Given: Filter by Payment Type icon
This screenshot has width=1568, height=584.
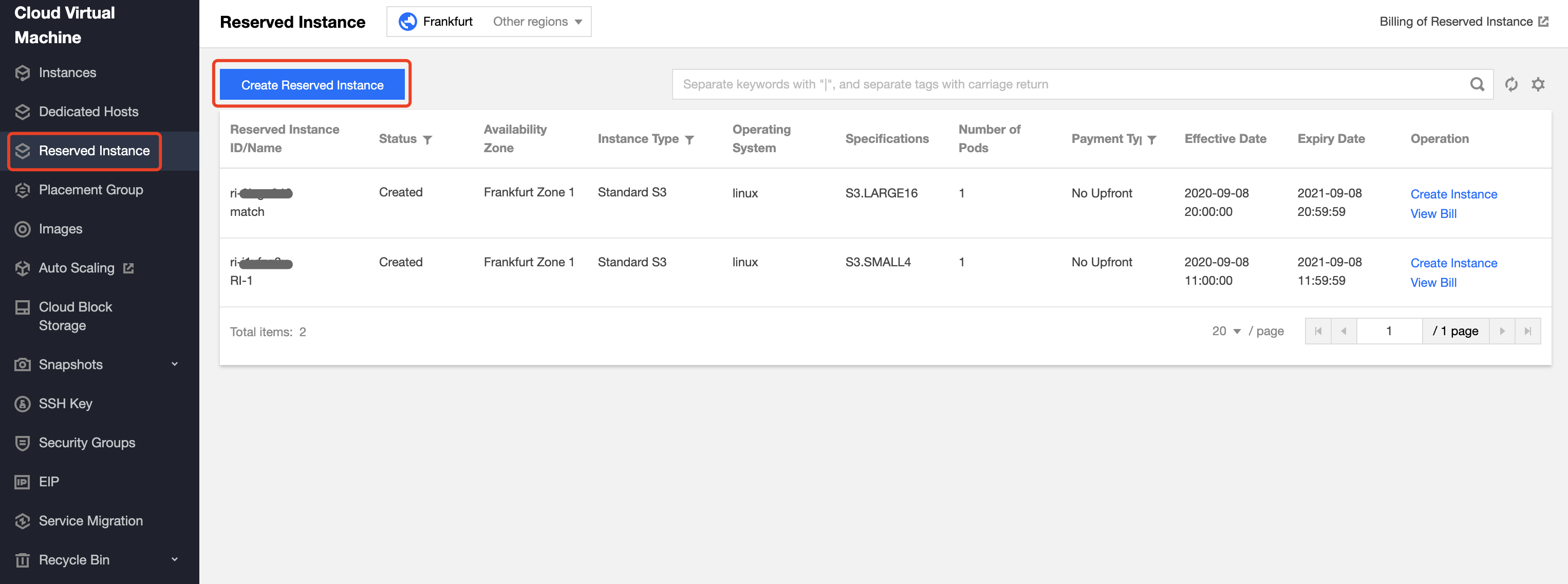Looking at the screenshot, I should point(1151,139).
